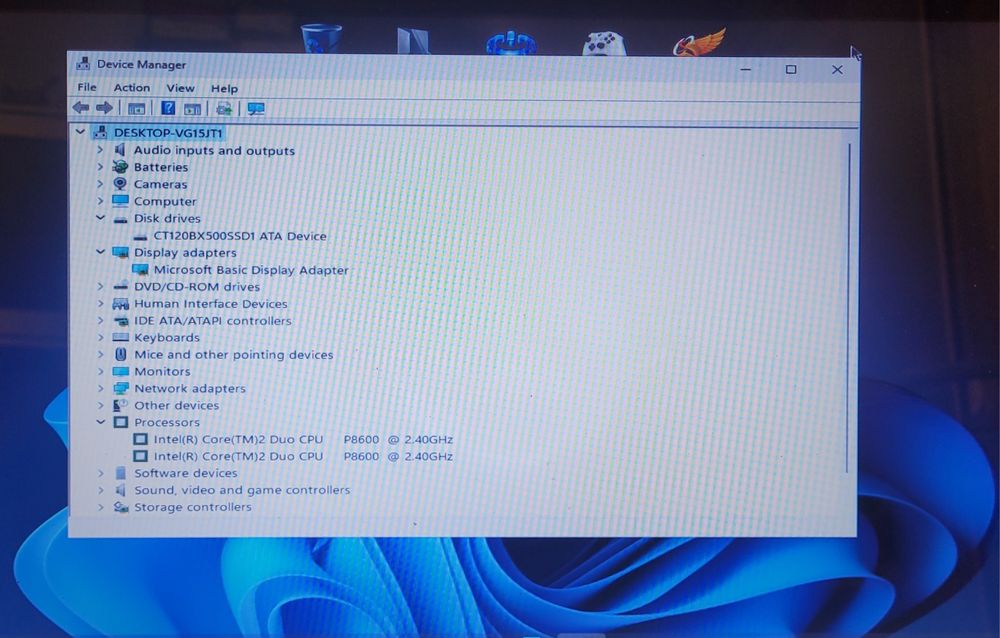Open the Help menu

(x=224, y=88)
